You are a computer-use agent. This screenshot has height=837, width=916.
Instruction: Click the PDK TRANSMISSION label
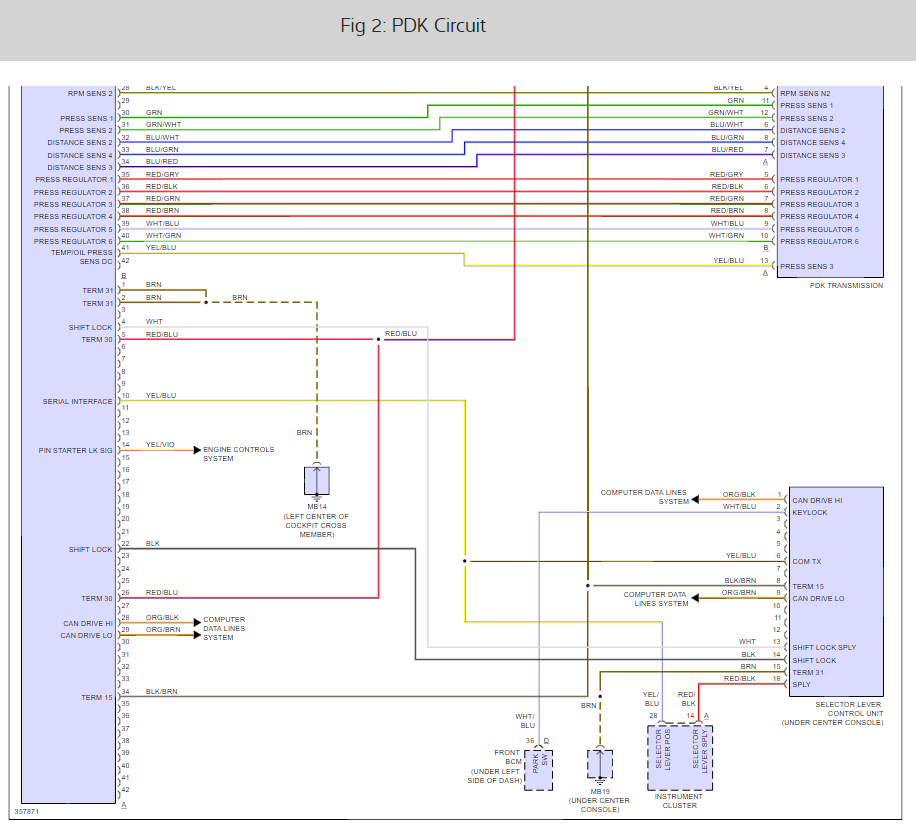[846, 286]
